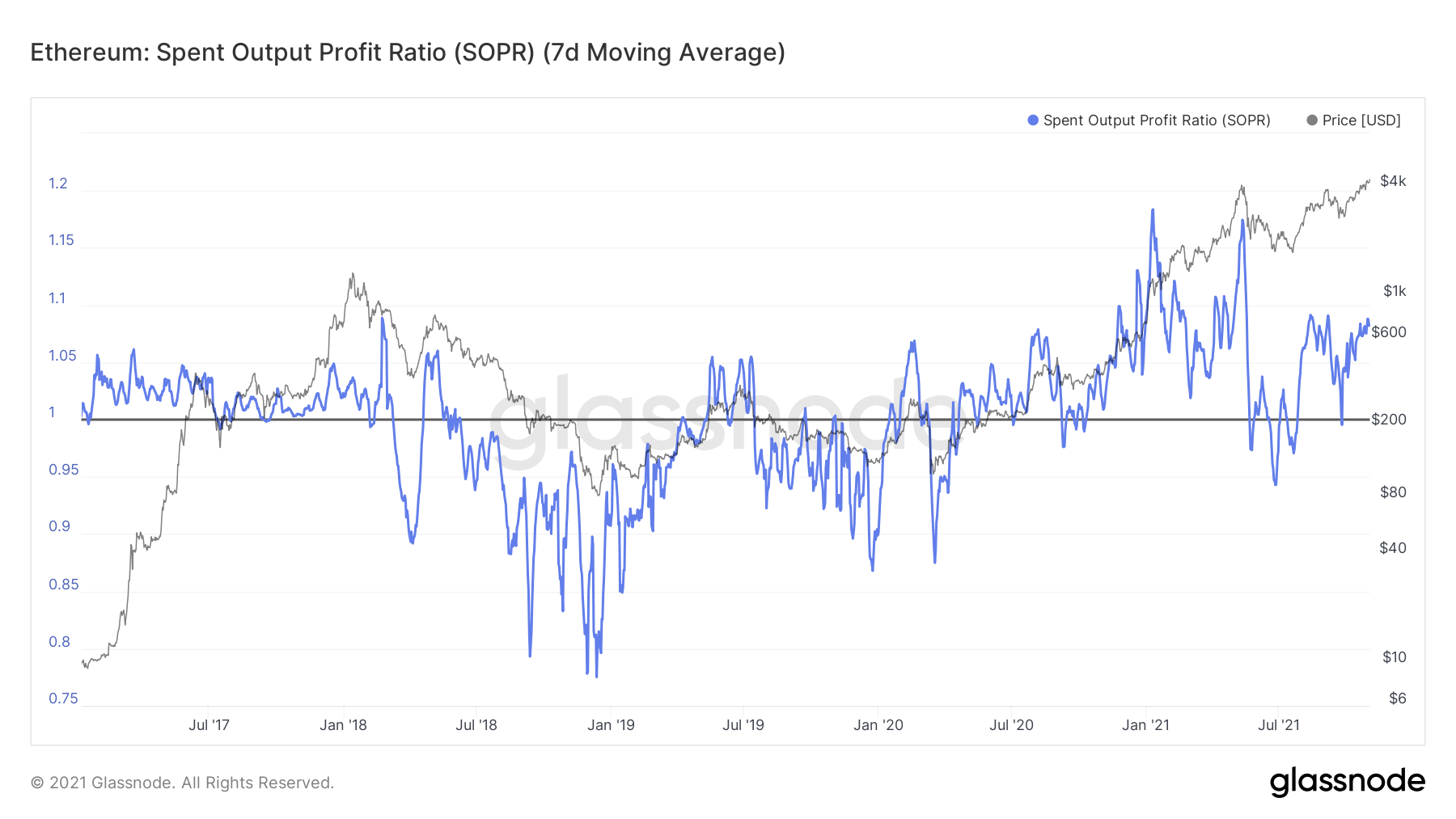Select the Jul '19 x-axis label
The width and height of the screenshot is (1456, 819).
pyautogui.click(x=743, y=725)
